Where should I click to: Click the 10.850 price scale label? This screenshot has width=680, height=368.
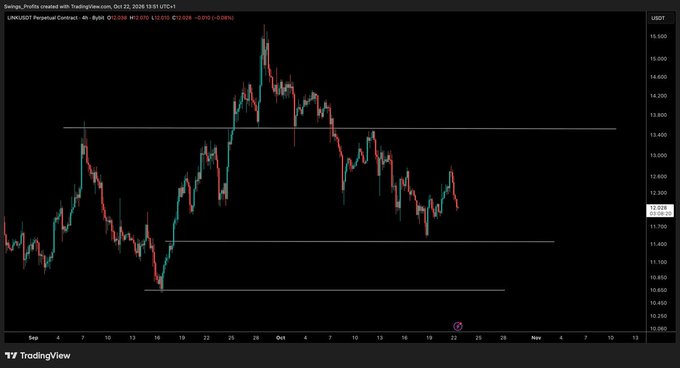[x=658, y=277]
